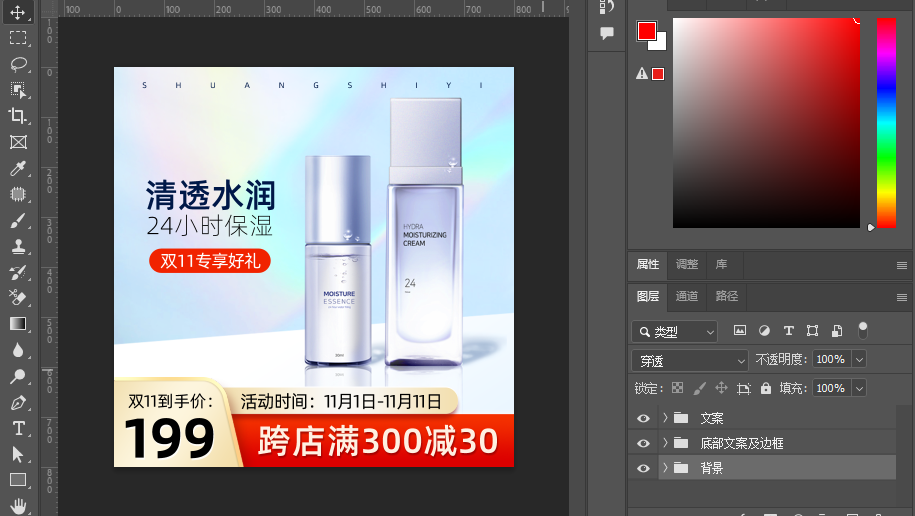Click the white background color swatch

click(x=662, y=45)
